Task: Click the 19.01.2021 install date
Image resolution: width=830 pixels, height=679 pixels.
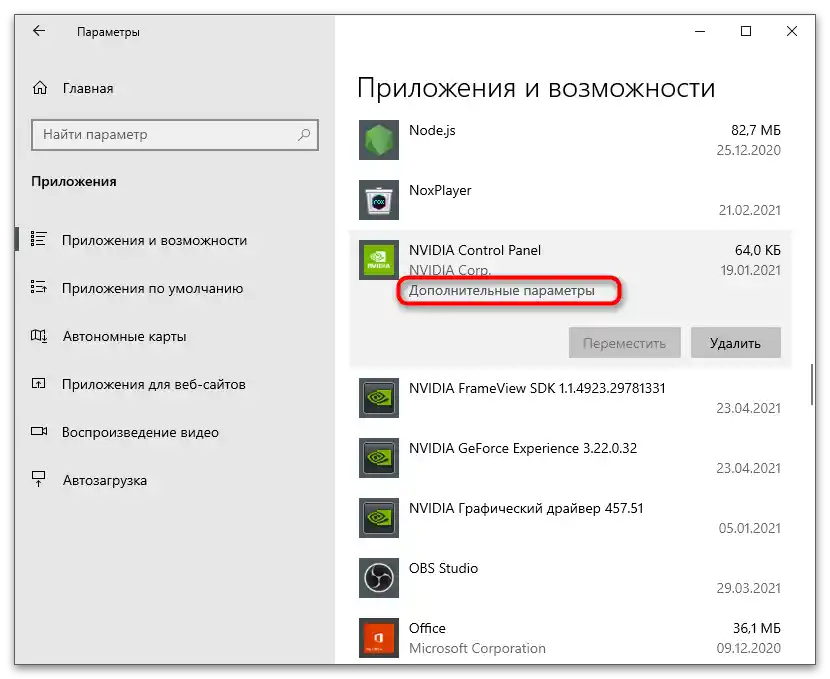Action: [750, 270]
